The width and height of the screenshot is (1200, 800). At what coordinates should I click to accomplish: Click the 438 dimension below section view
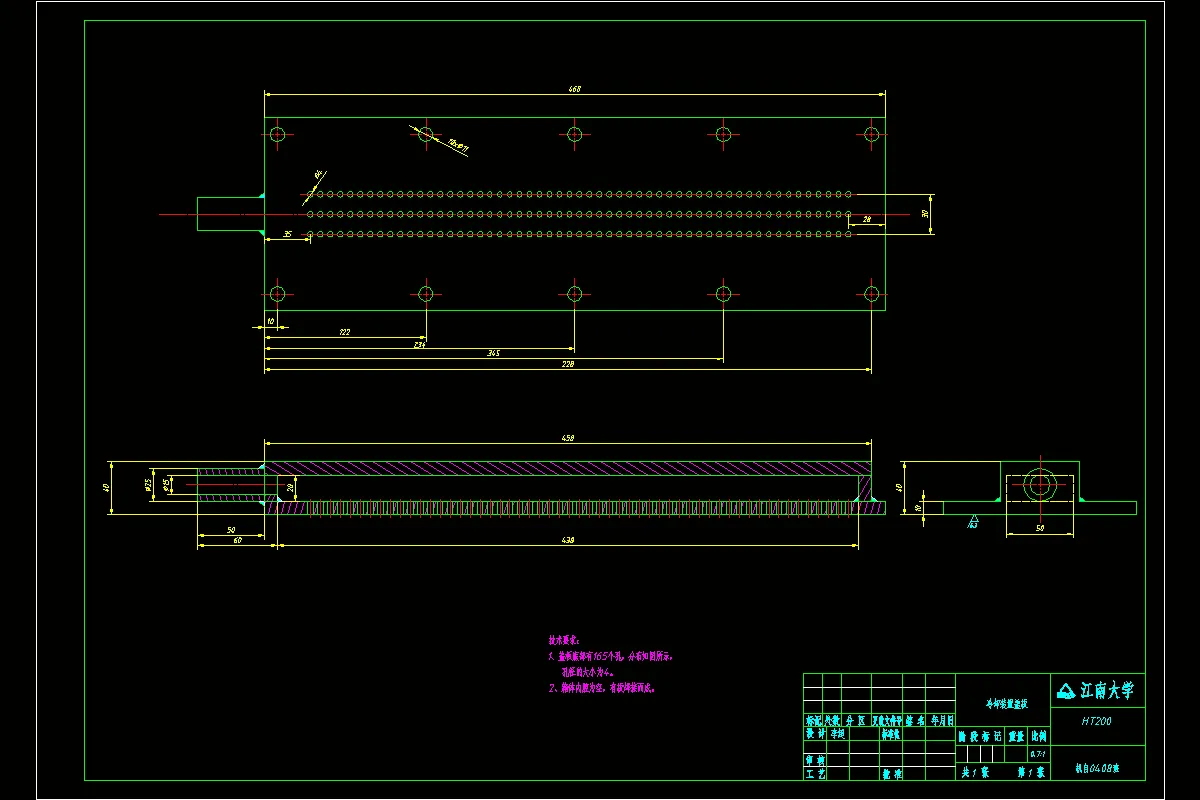pyautogui.click(x=567, y=540)
